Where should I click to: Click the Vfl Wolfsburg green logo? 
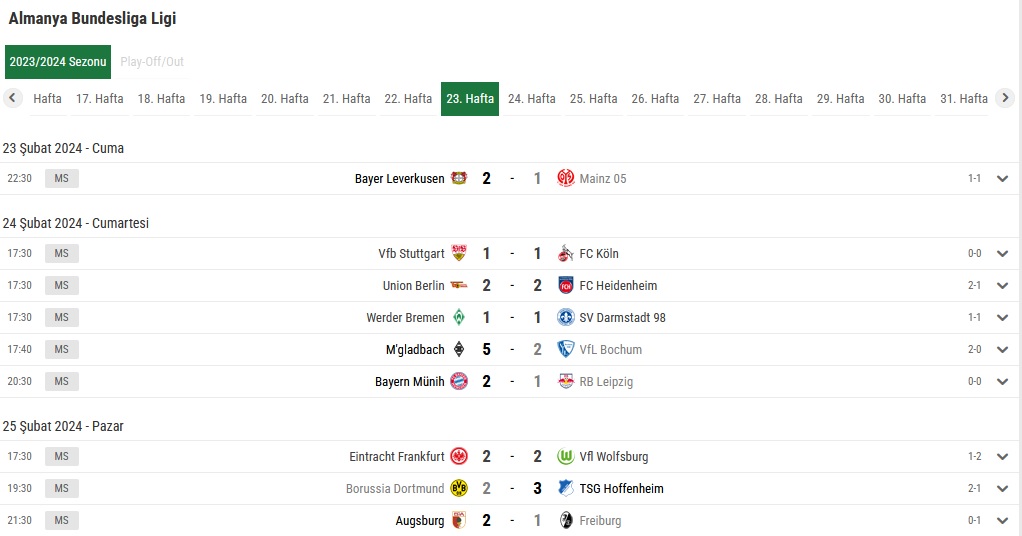pyautogui.click(x=565, y=456)
